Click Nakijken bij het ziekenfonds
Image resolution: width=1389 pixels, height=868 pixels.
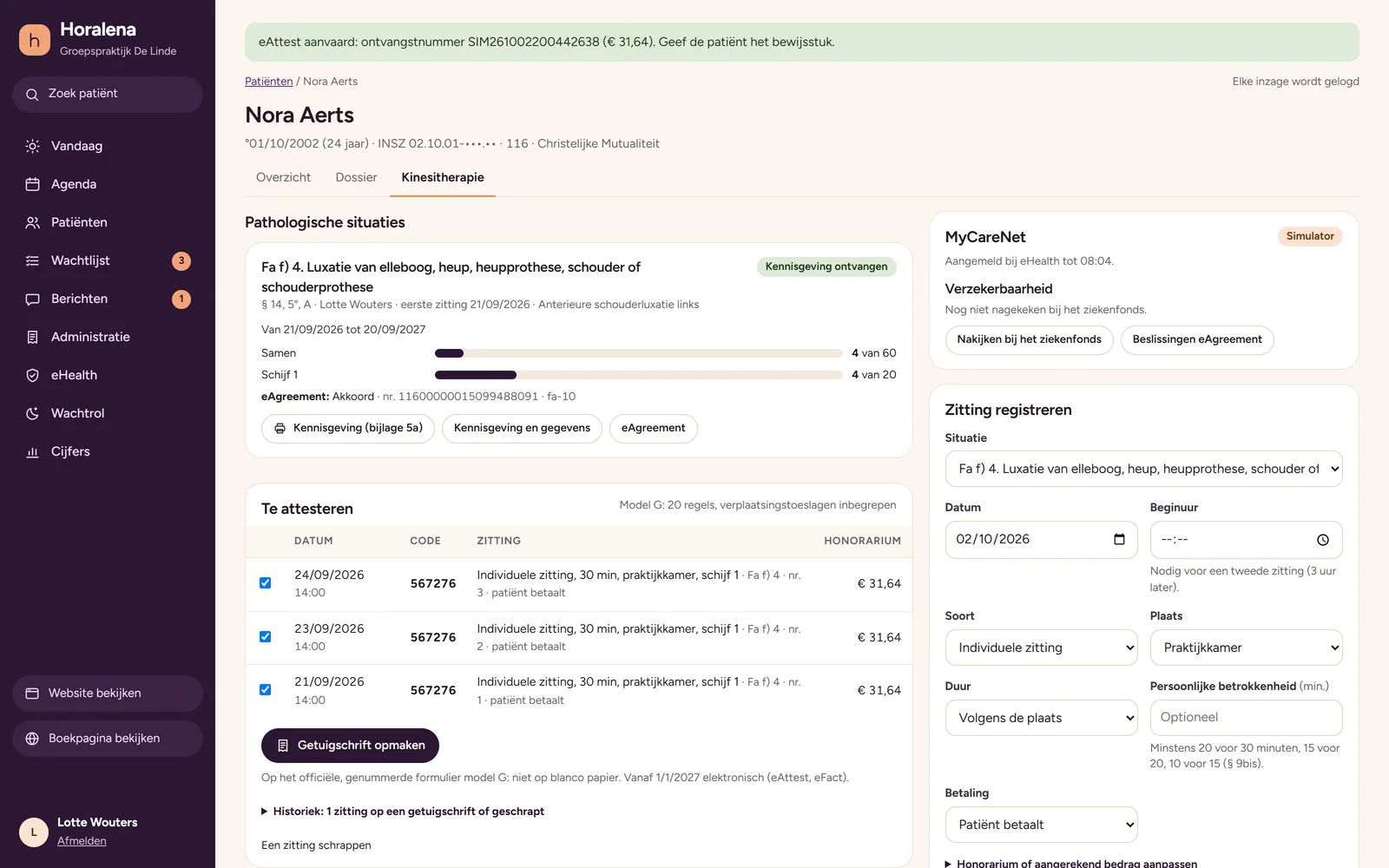pos(1029,339)
